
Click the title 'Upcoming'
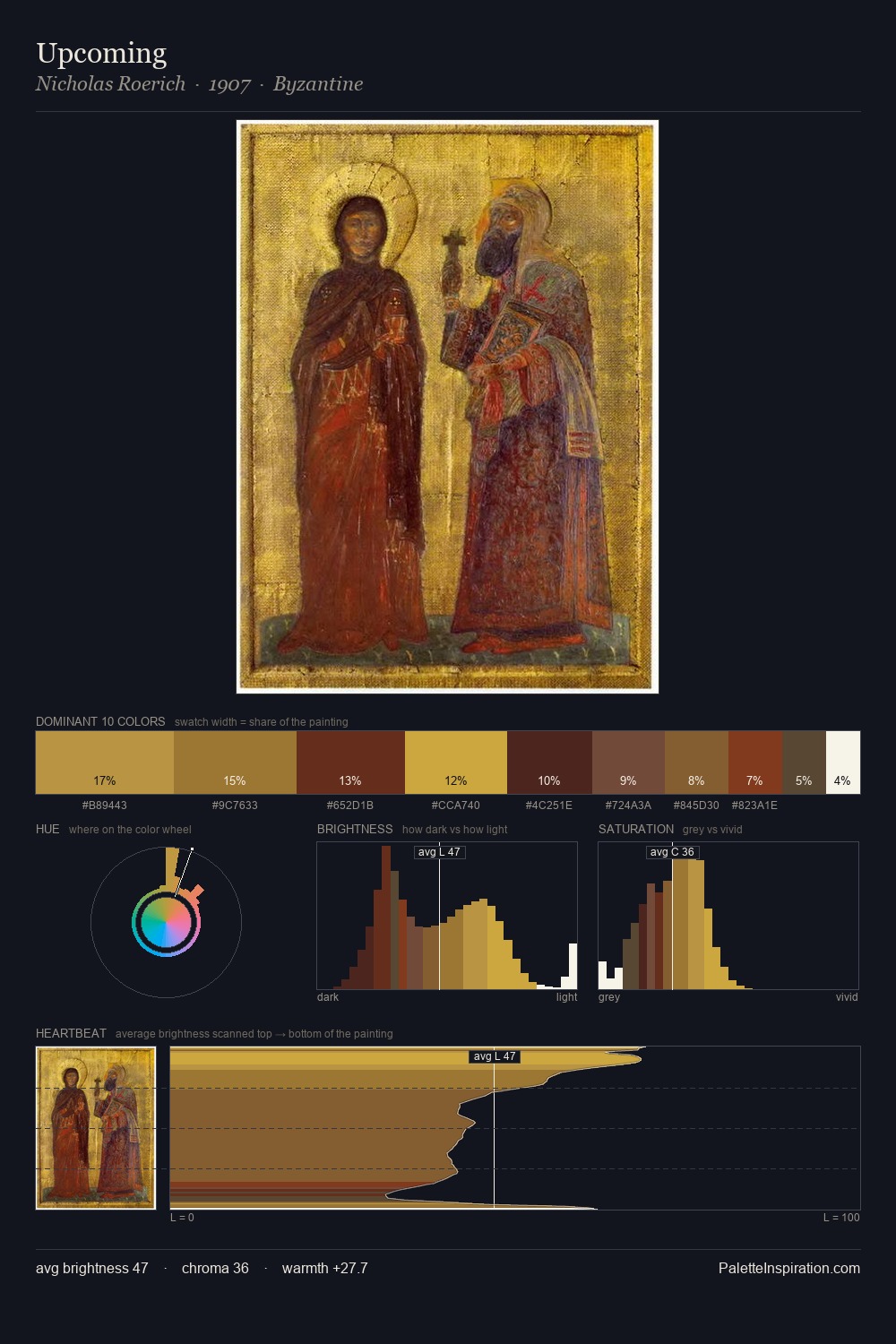coord(101,54)
